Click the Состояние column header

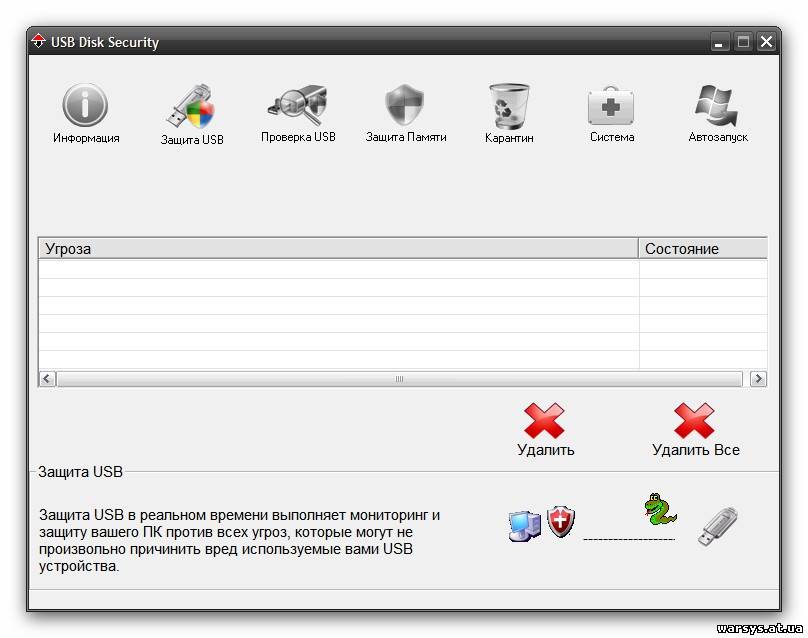pos(703,248)
